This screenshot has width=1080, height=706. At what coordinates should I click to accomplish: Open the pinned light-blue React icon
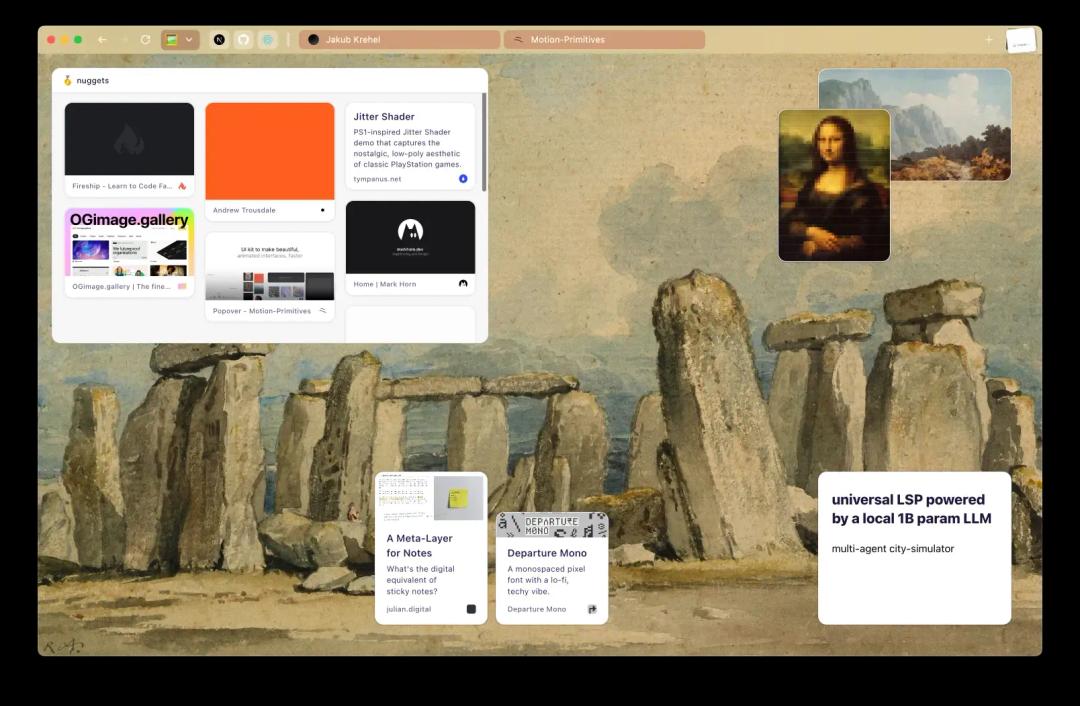coord(268,40)
